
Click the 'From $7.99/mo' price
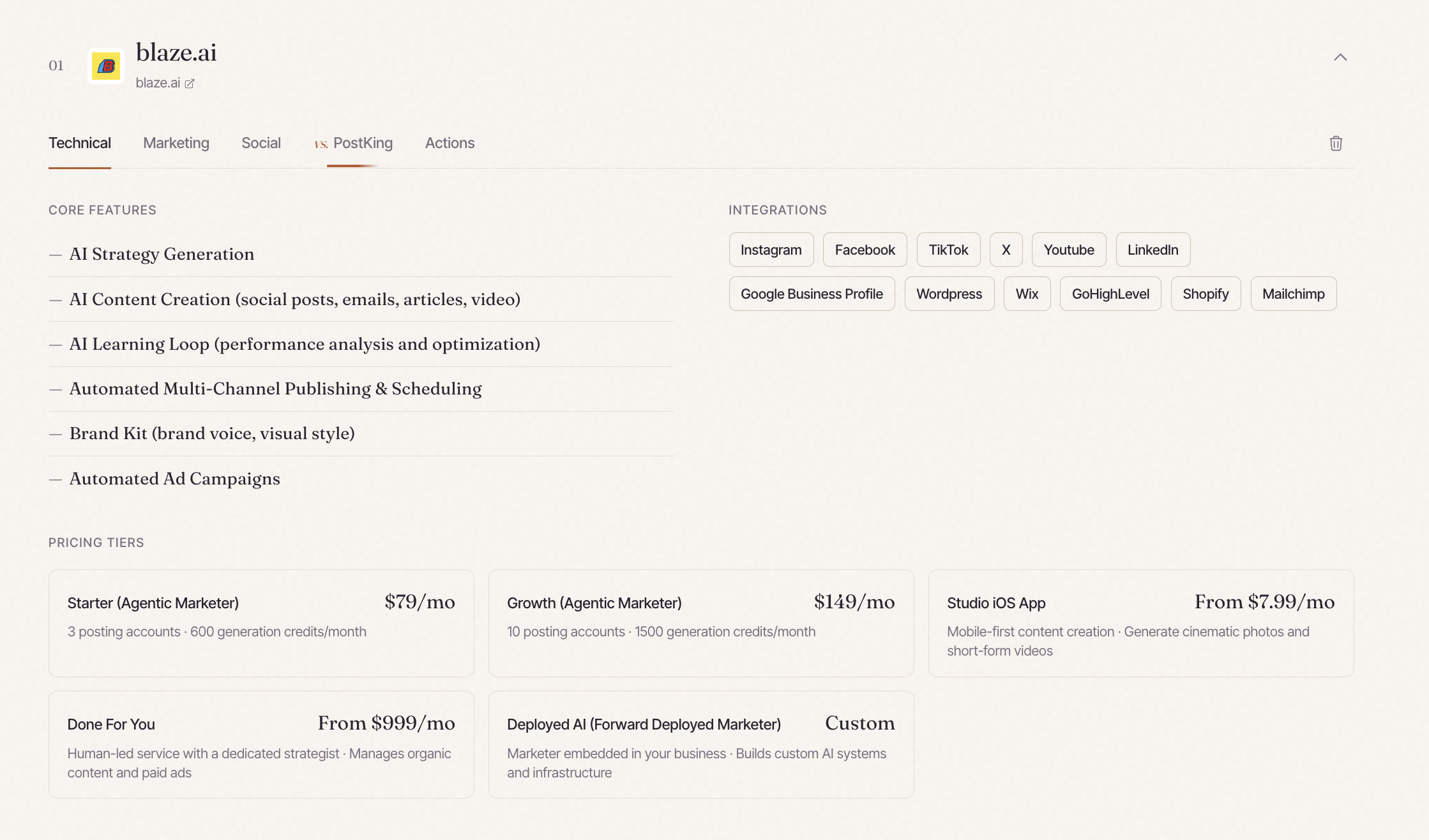pos(1265,602)
